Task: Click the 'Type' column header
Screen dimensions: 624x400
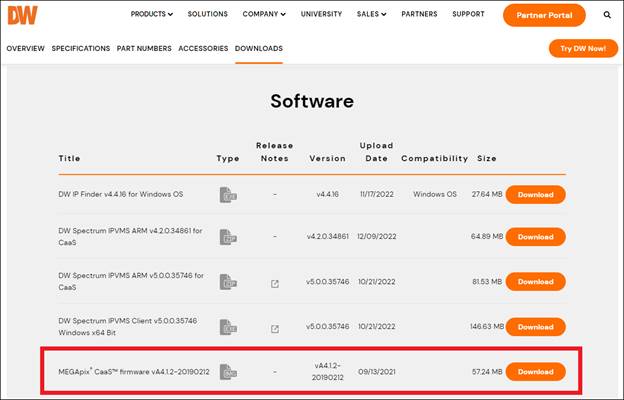Action: coord(228,158)
